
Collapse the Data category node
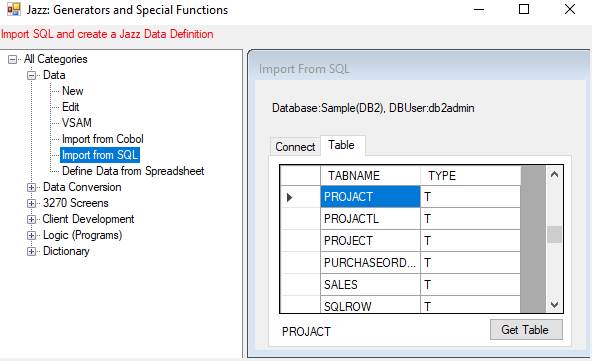click(x=32, y=75)
